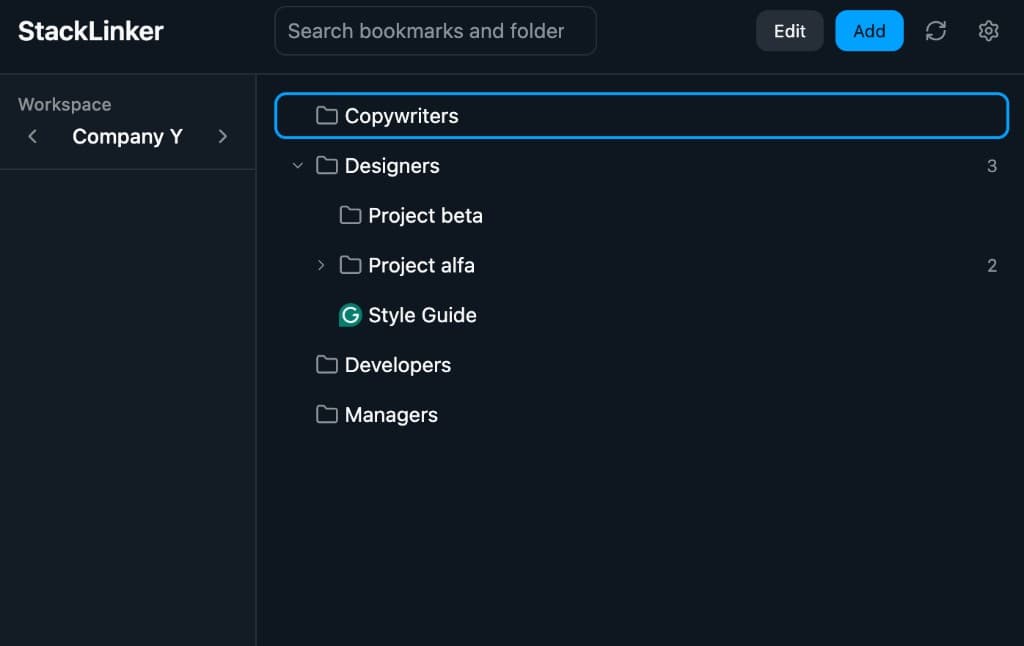Collapse the Designers folder
This screenshot has height=646, width=1024.
(x=297, y=165)
